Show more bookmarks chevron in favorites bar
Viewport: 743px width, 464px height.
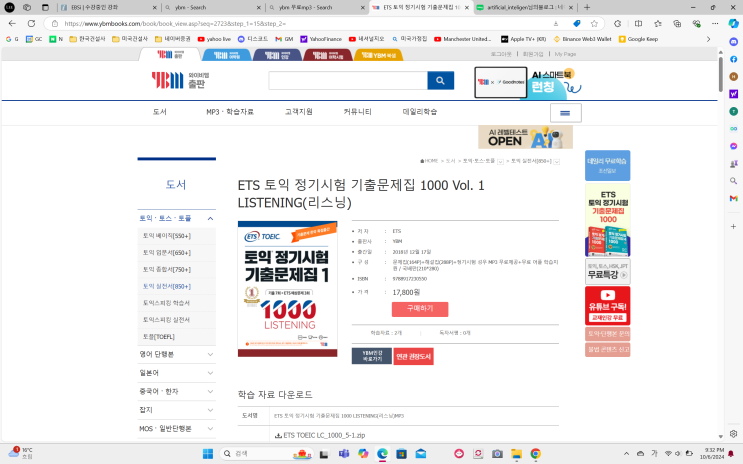pyautogui.click(x=708, y=39)
